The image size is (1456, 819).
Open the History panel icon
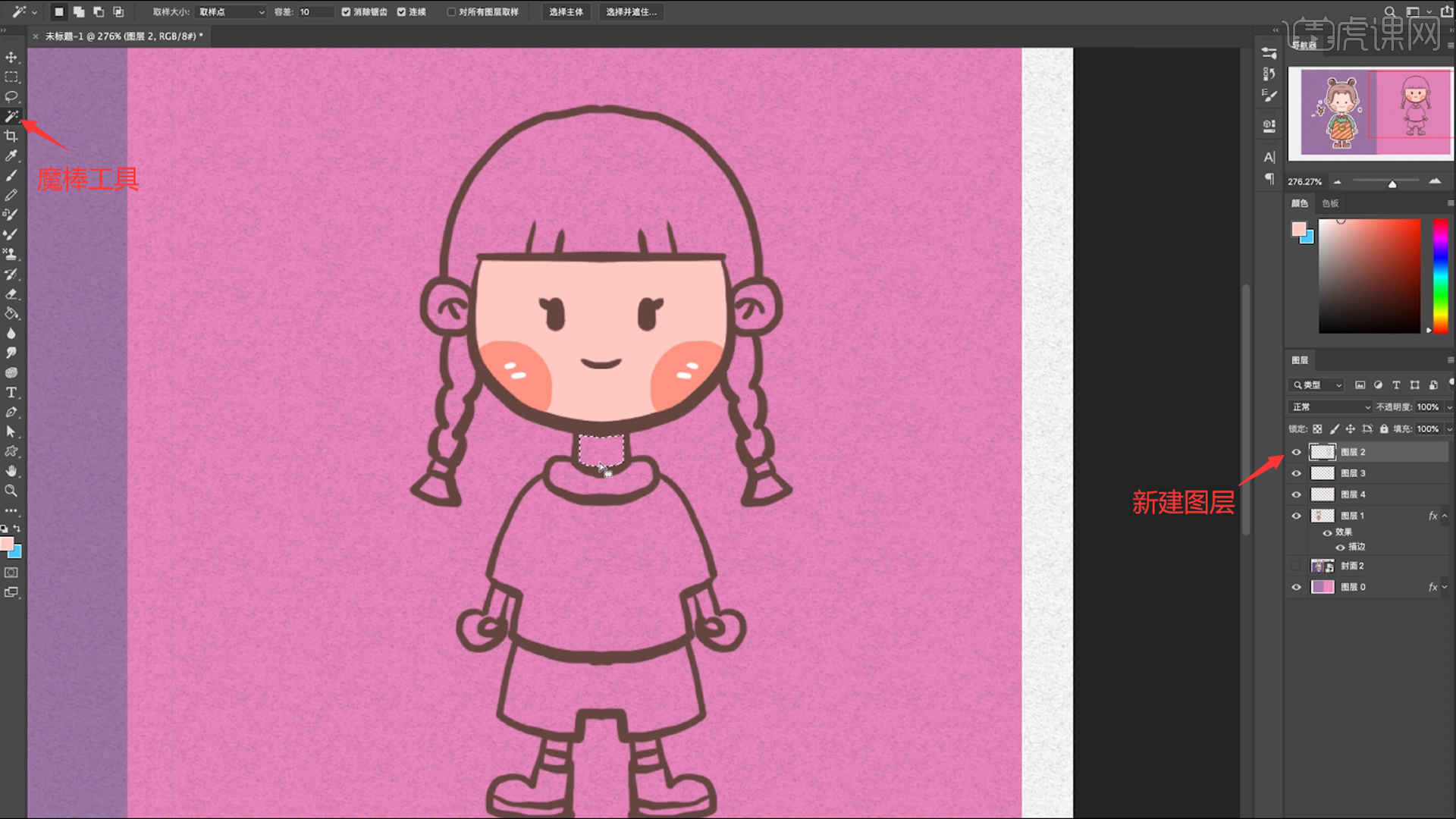pyautogui.click(x=1269, y=74)
